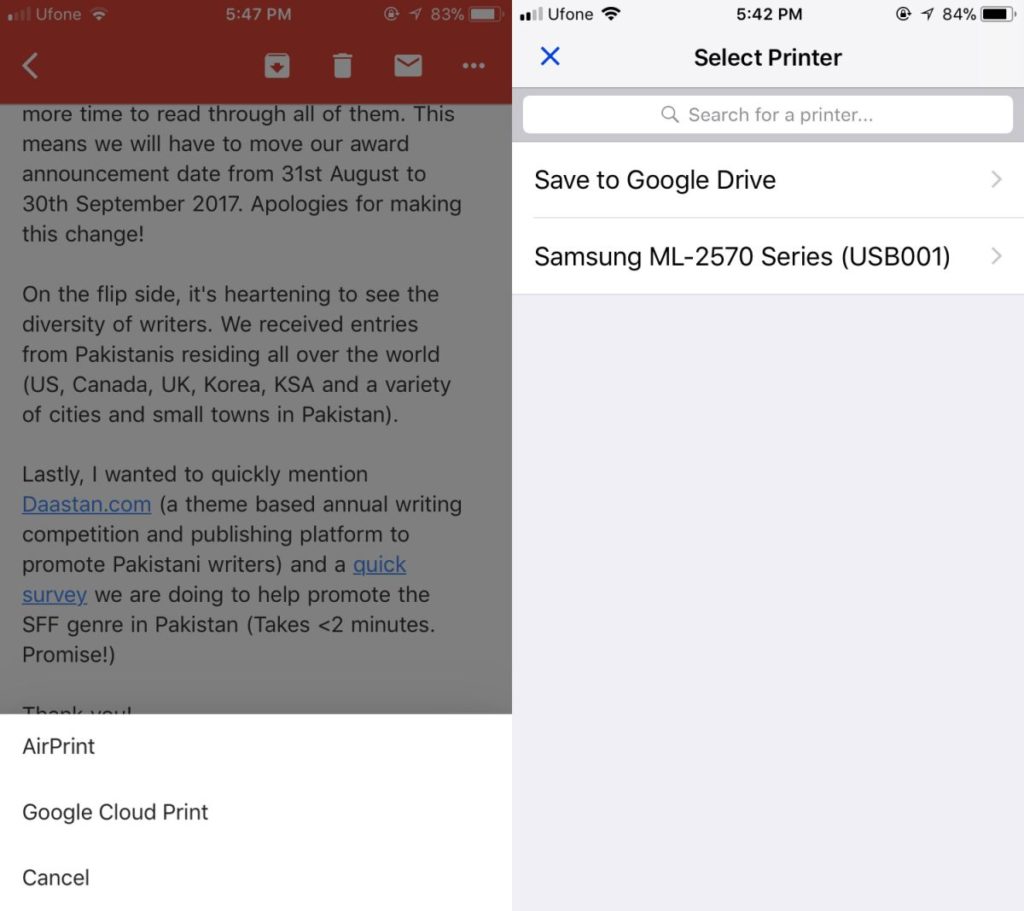Select the Samsung ML-2570 Series printer
Image resolution: width=1024 pixels, height=911 pixels.
742,257
